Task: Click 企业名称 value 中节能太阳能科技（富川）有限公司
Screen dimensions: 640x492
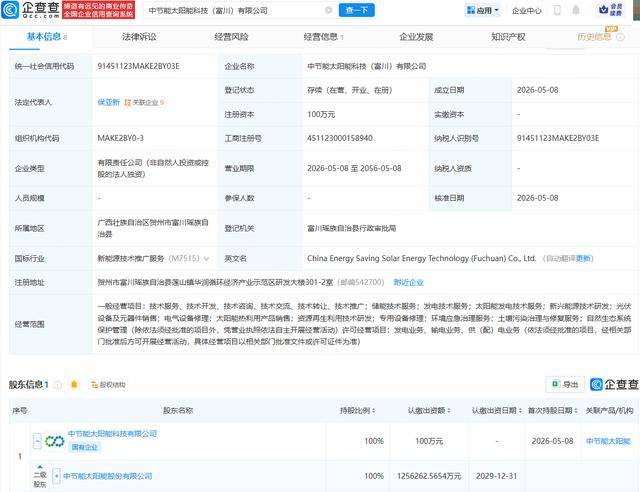Action: pos(367,66)
